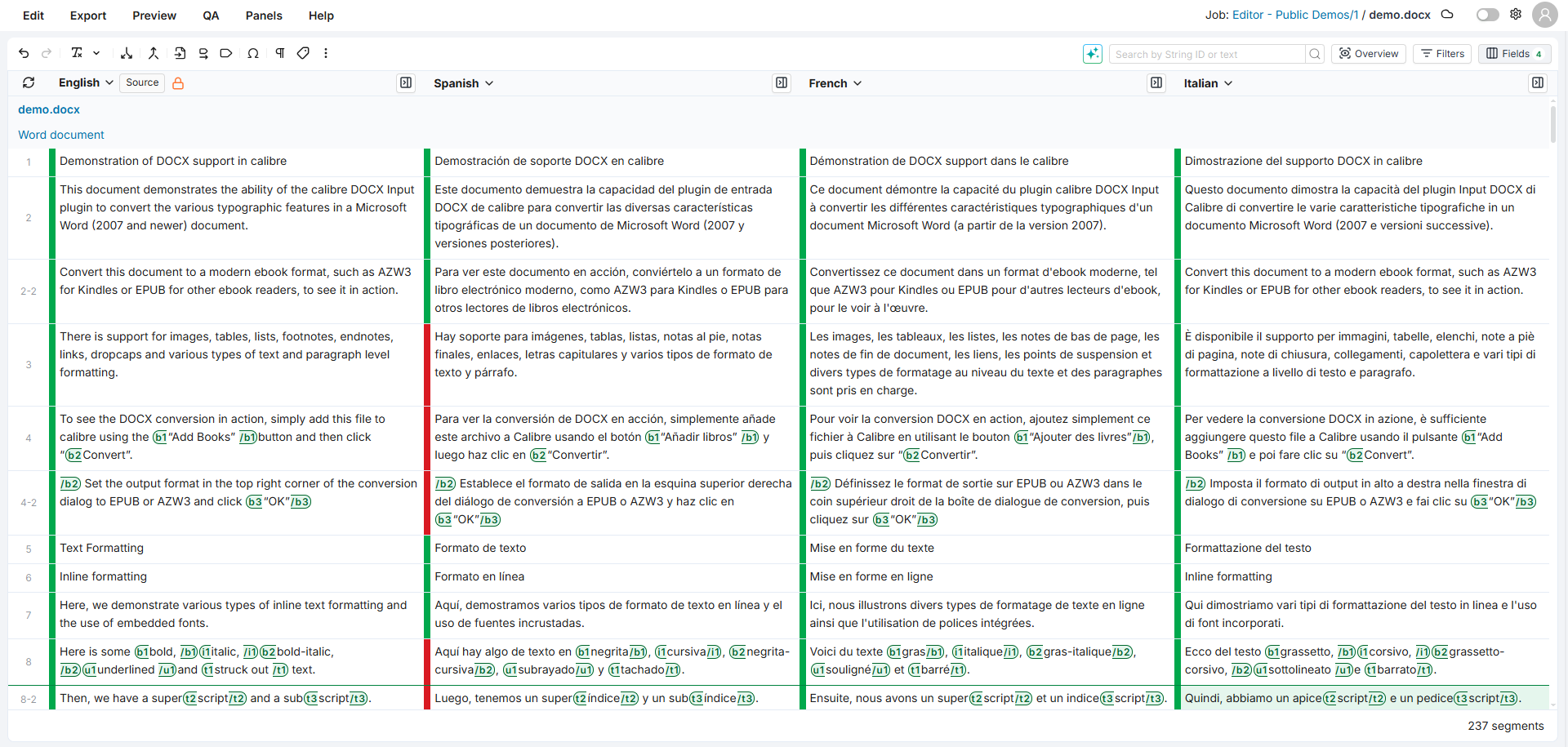The image size is (1568, 747).
Task: Open the AI assistant sparkles icon
Action: (1092, 53)
